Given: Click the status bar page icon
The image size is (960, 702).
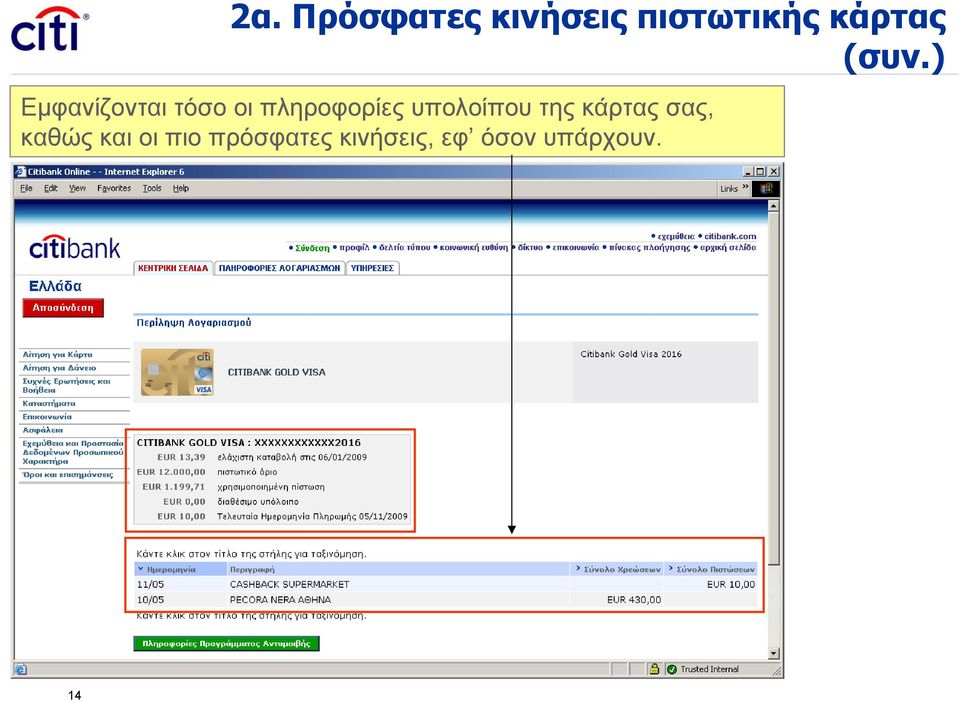Looking at the screenshot, I should 20,670.
